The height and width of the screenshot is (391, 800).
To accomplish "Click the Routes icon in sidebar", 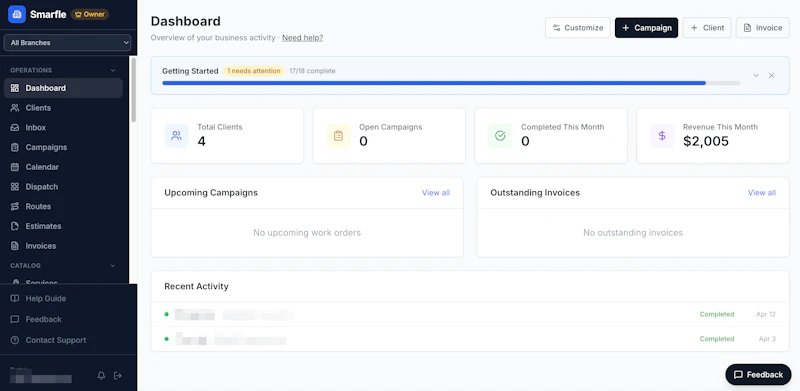I will pyautogui.click(x=15, y=206).
